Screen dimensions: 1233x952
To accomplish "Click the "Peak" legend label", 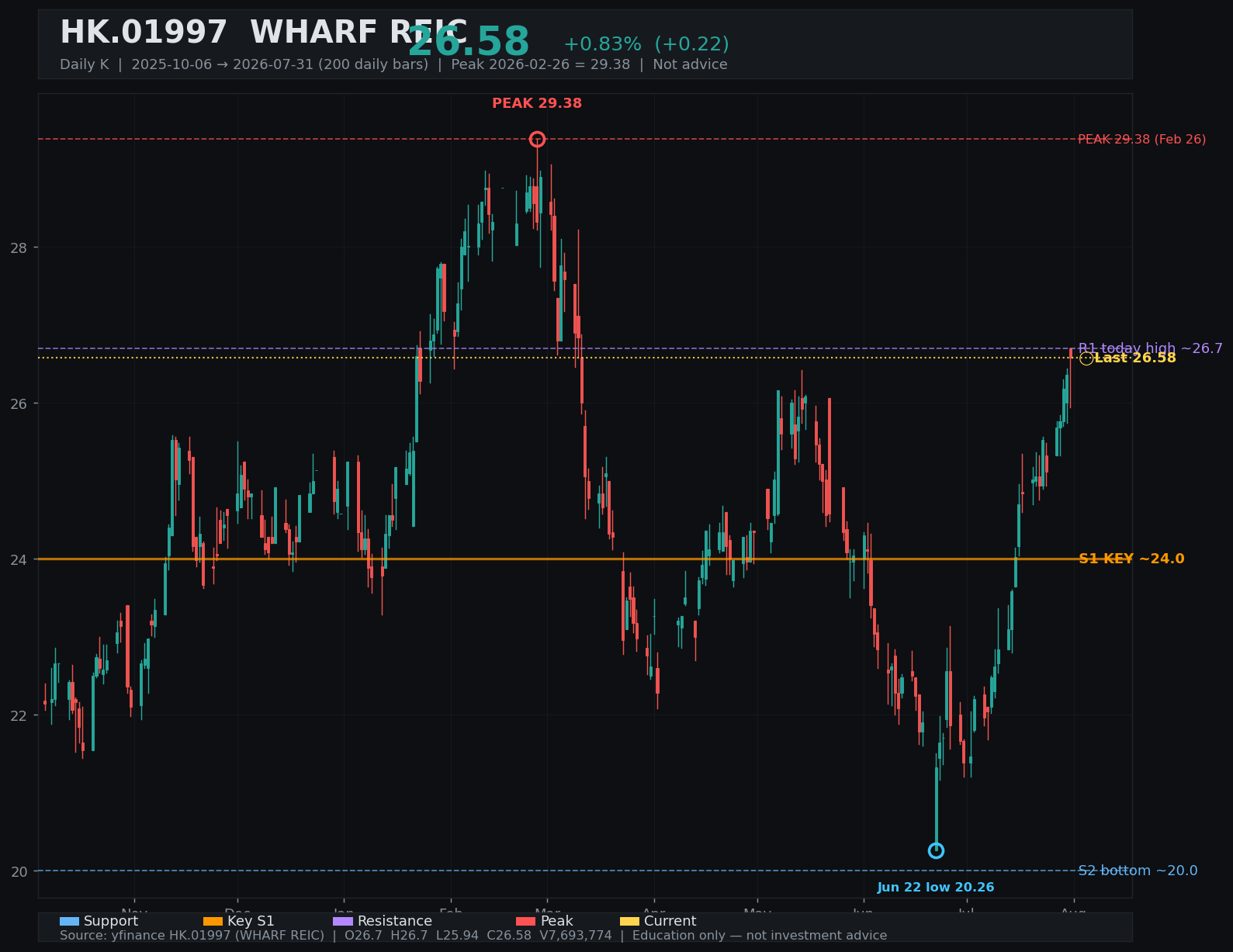I will 557,922.
